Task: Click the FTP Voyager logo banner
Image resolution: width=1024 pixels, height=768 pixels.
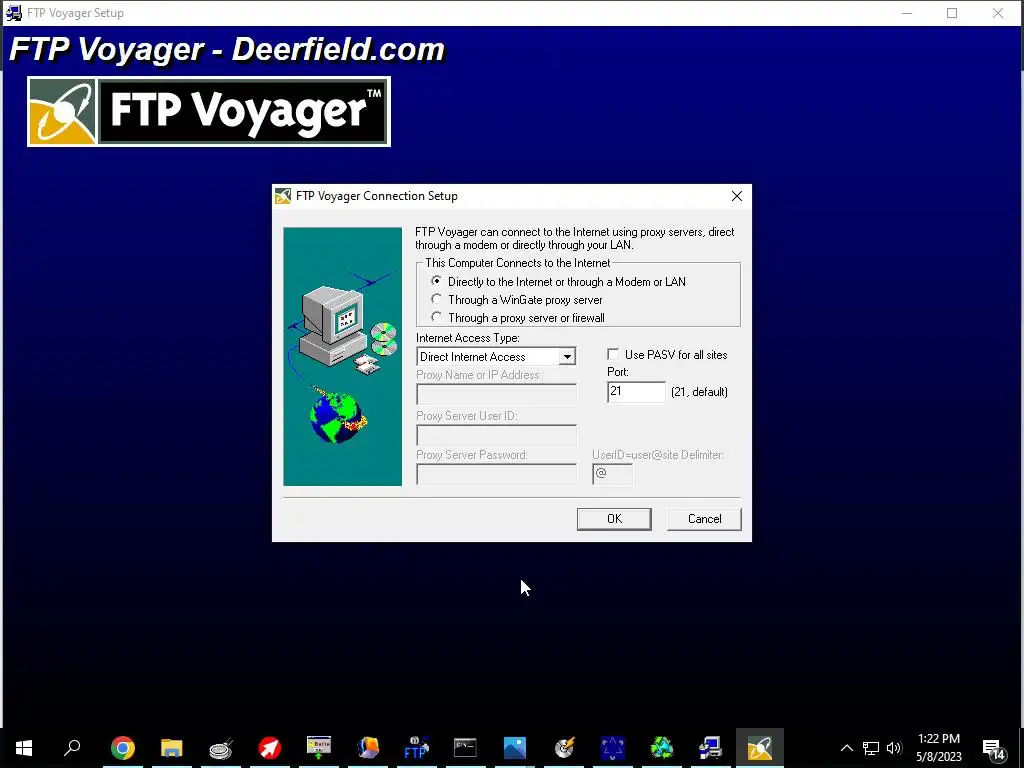Action: click(x=209, y=112)
